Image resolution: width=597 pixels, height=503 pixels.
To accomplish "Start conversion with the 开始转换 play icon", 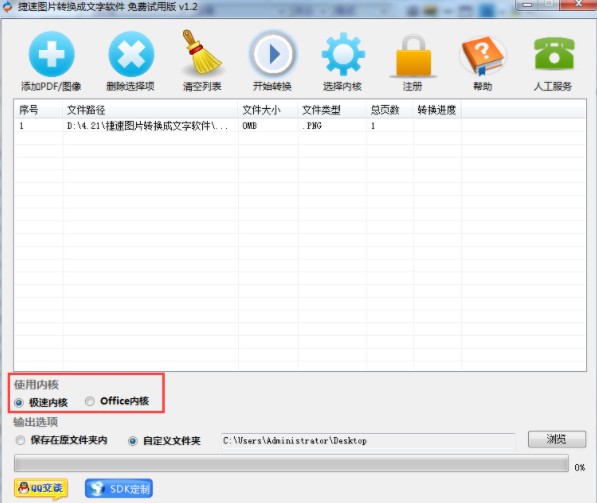I will [273, 54].
